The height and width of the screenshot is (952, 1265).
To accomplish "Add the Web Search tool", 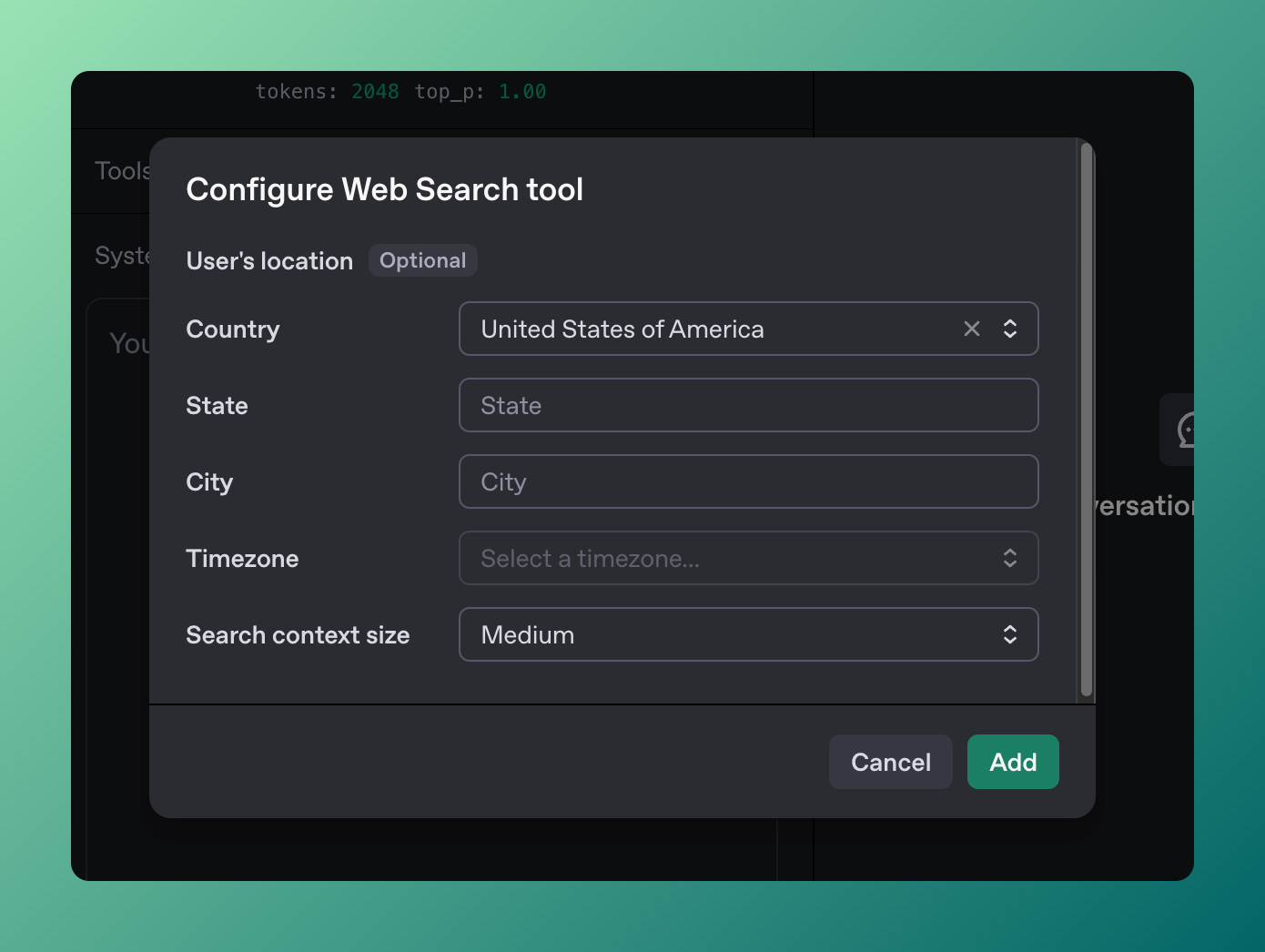I will (1013, 762).
